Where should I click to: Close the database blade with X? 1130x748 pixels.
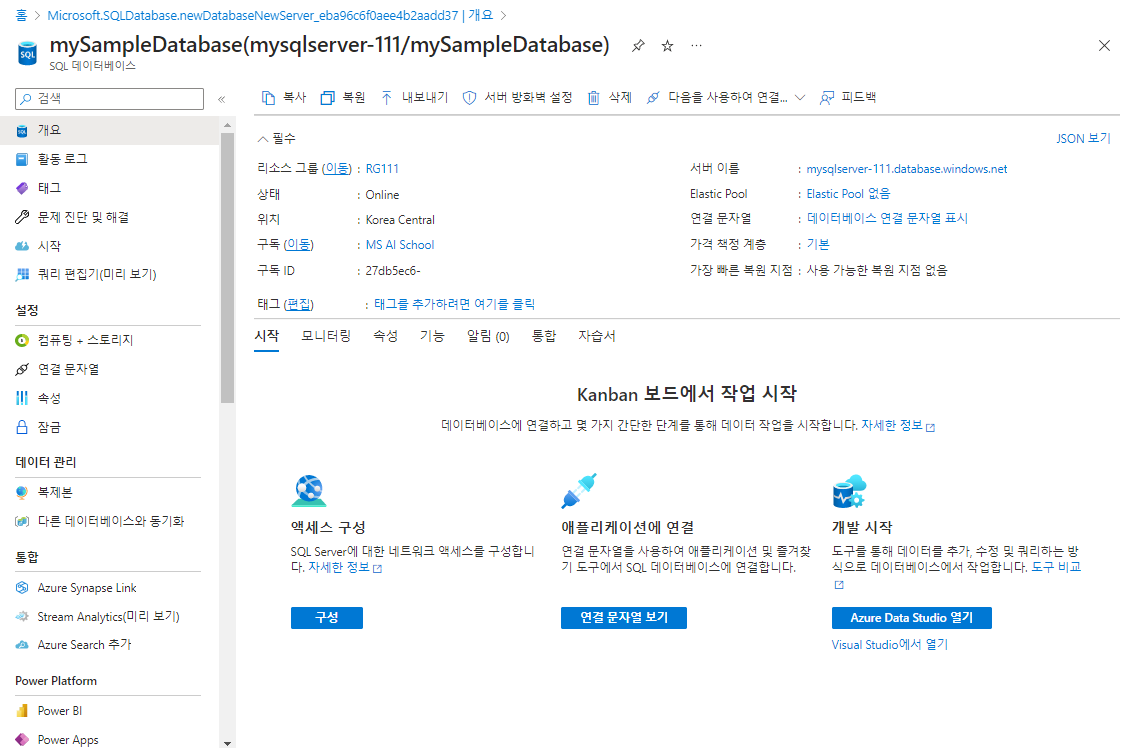click(x=1104, y=45)
